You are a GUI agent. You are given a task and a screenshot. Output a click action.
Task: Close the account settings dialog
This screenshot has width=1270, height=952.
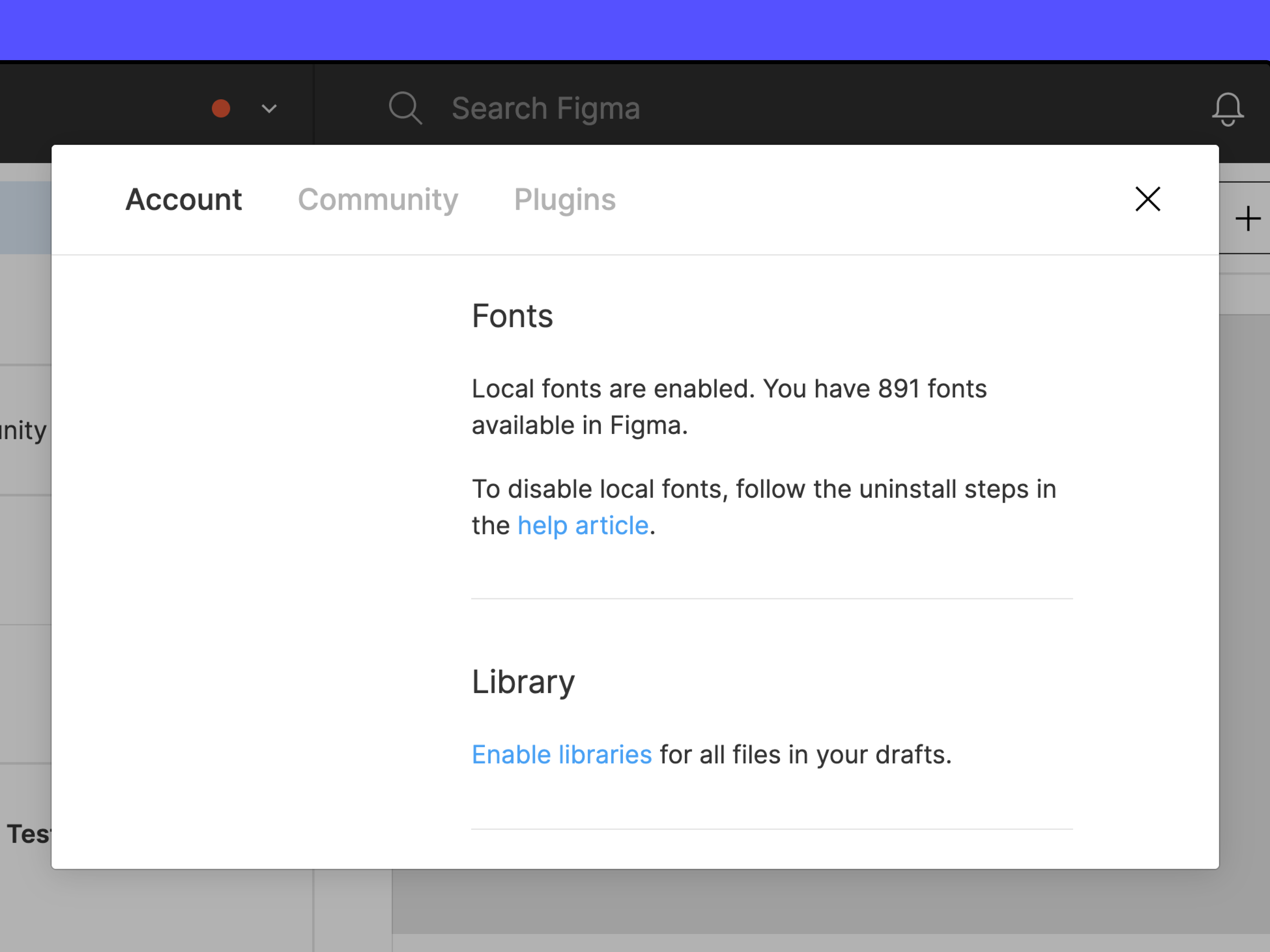(x=1148, y=199)
